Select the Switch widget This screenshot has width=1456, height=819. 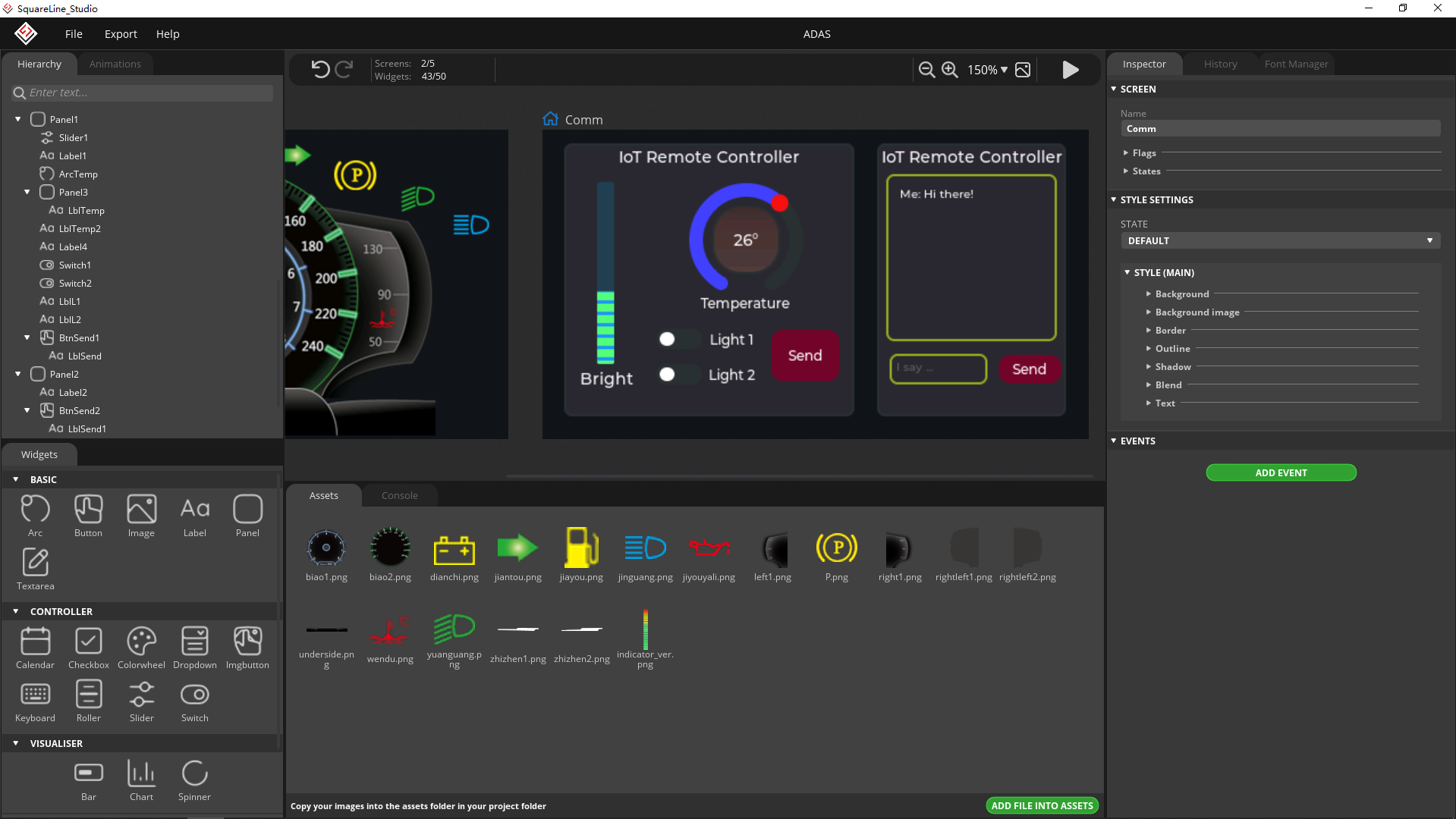coord(195,701)
